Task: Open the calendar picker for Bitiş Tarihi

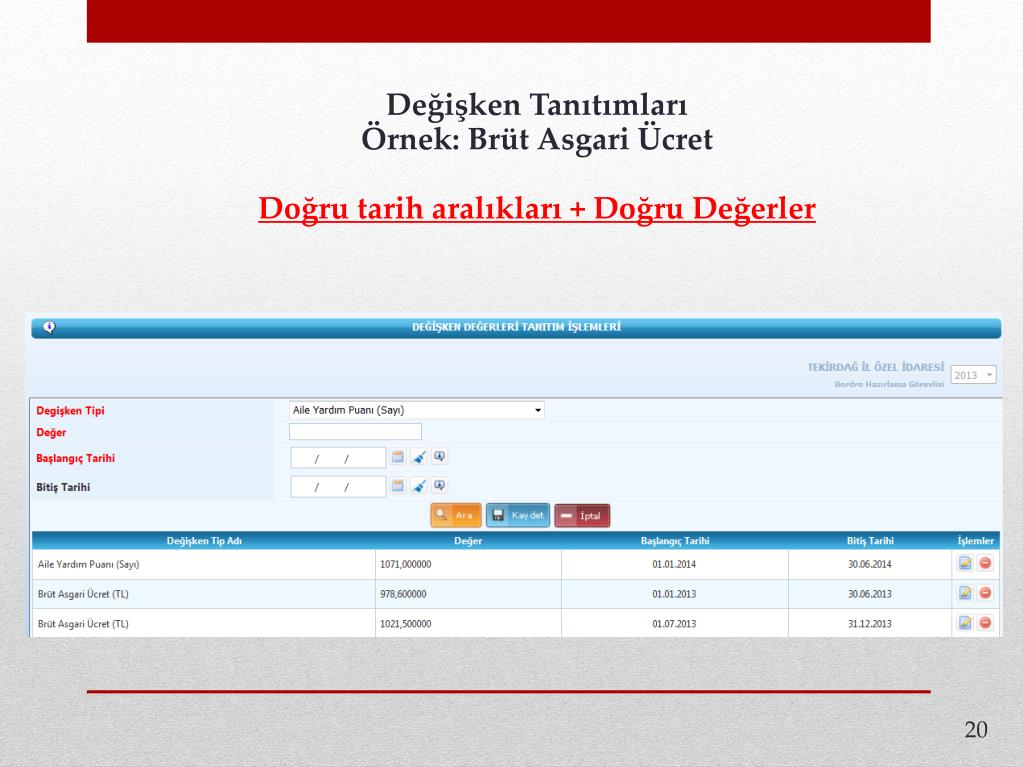Action: coord(398,485)
